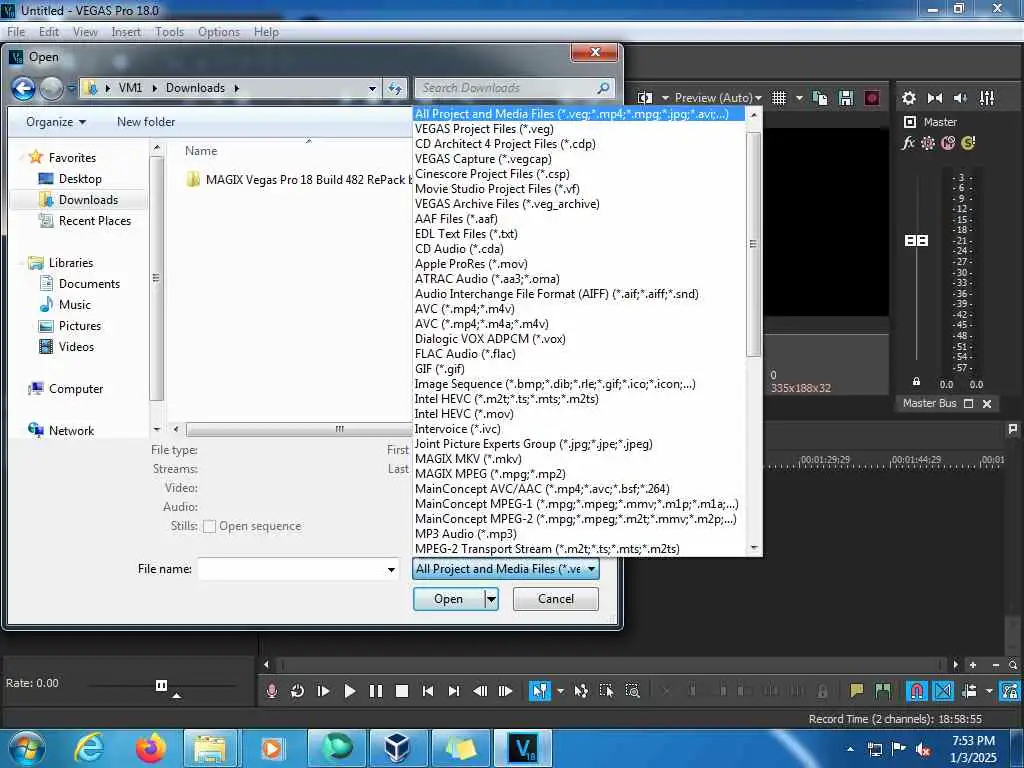
Task: Toggle the Overlays grid icon in preview
Action: point(779,98)
